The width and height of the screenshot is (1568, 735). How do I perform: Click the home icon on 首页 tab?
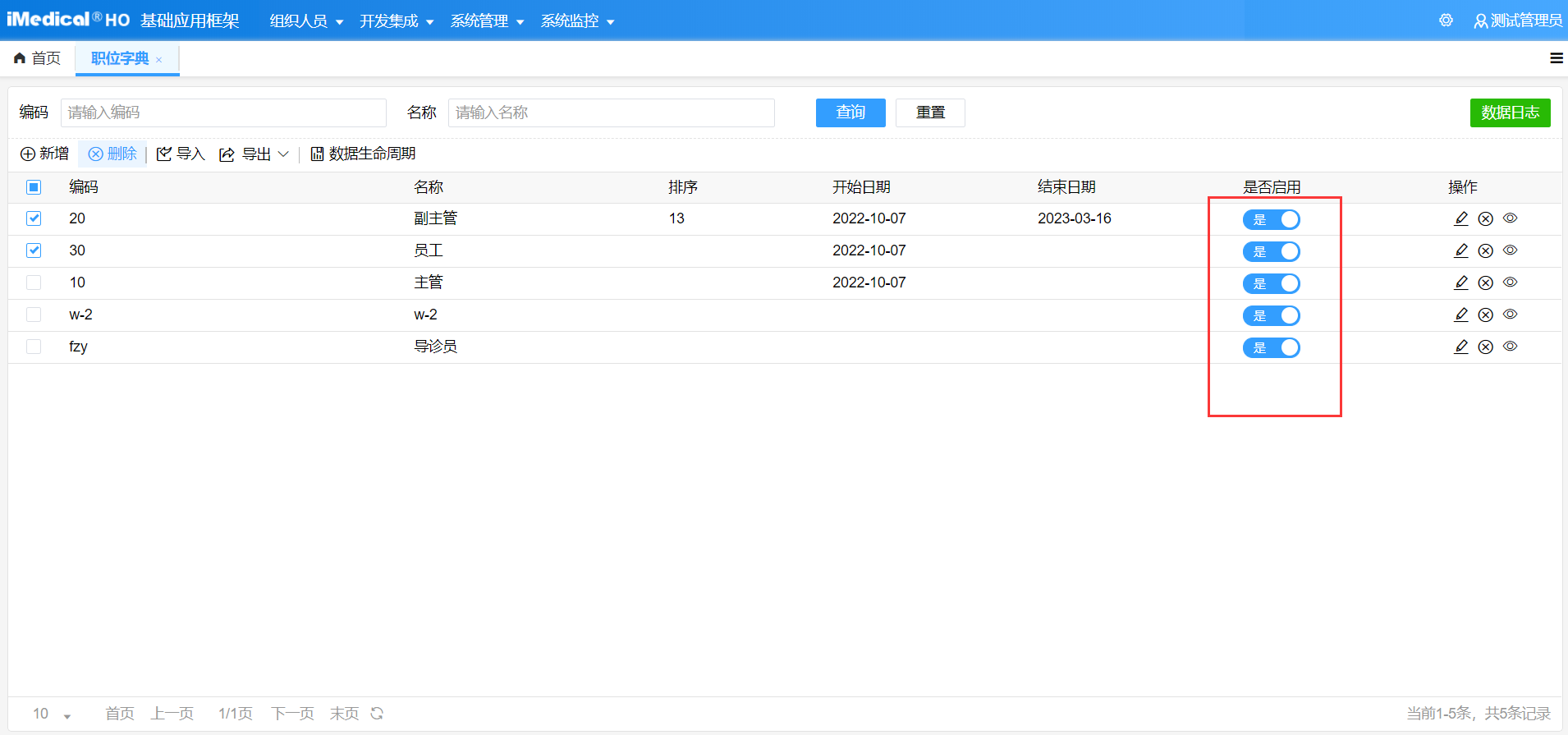[20, 58]
